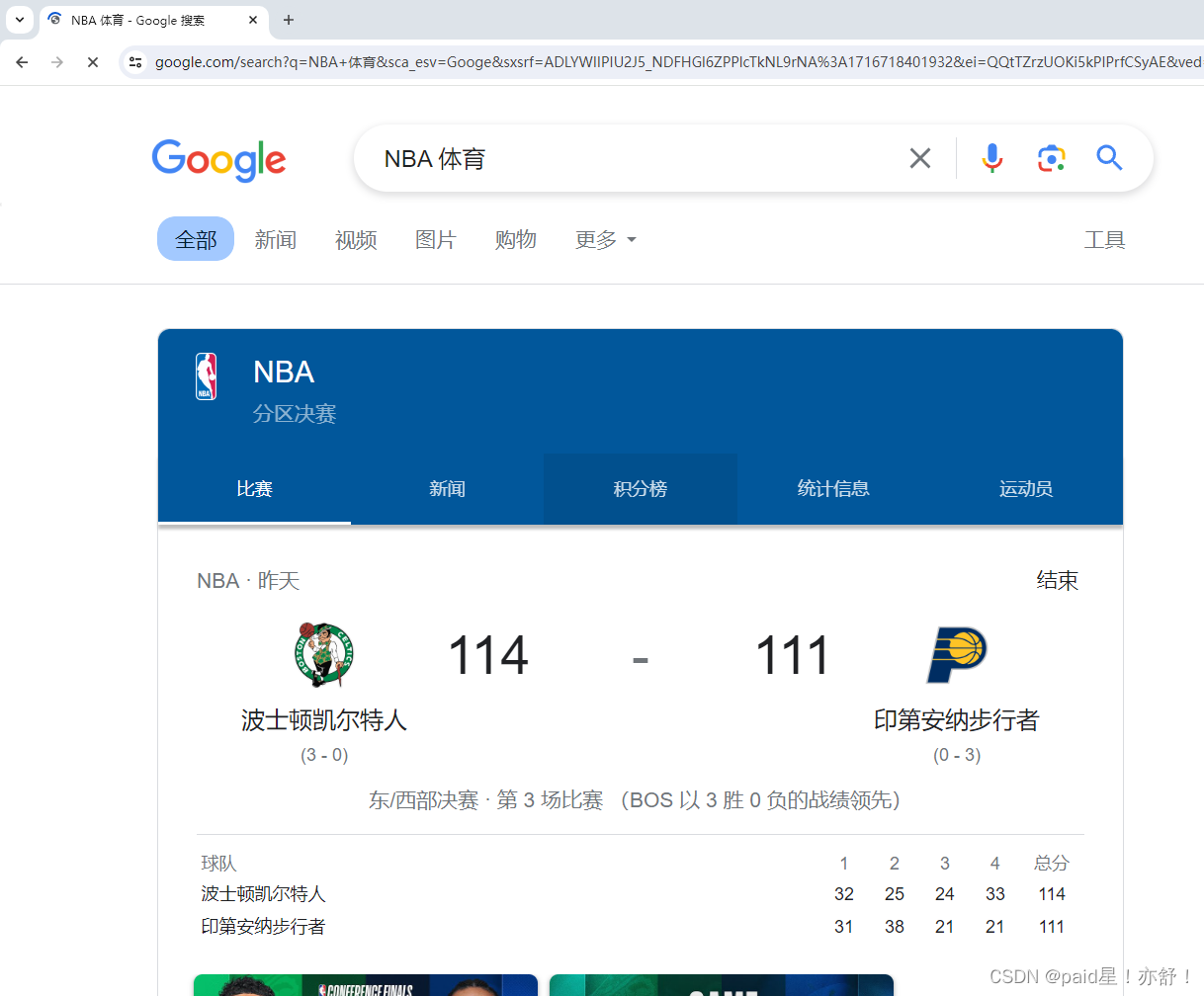Clear the search box with the X icon

(919, 158)
